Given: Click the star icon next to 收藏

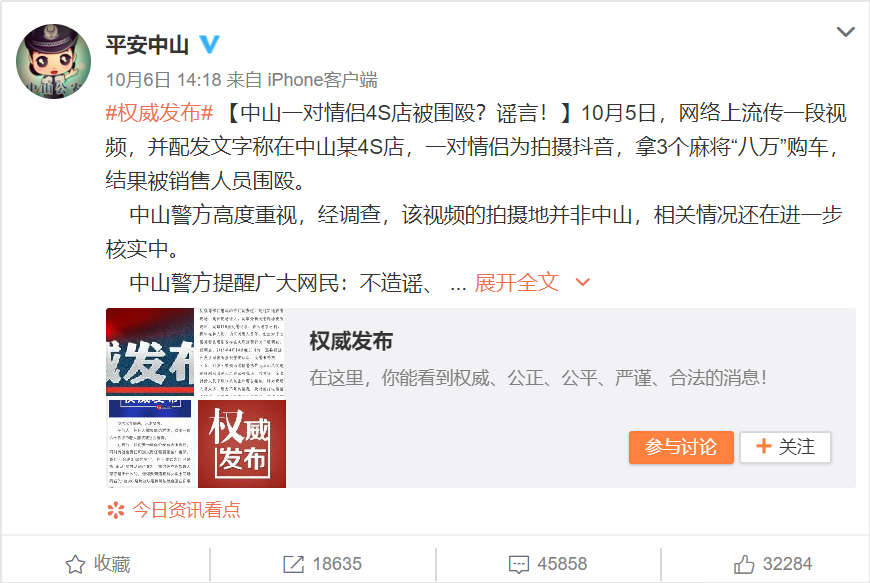Looking at the screenshot, I should pyautogui.click(x=75, y=564).
